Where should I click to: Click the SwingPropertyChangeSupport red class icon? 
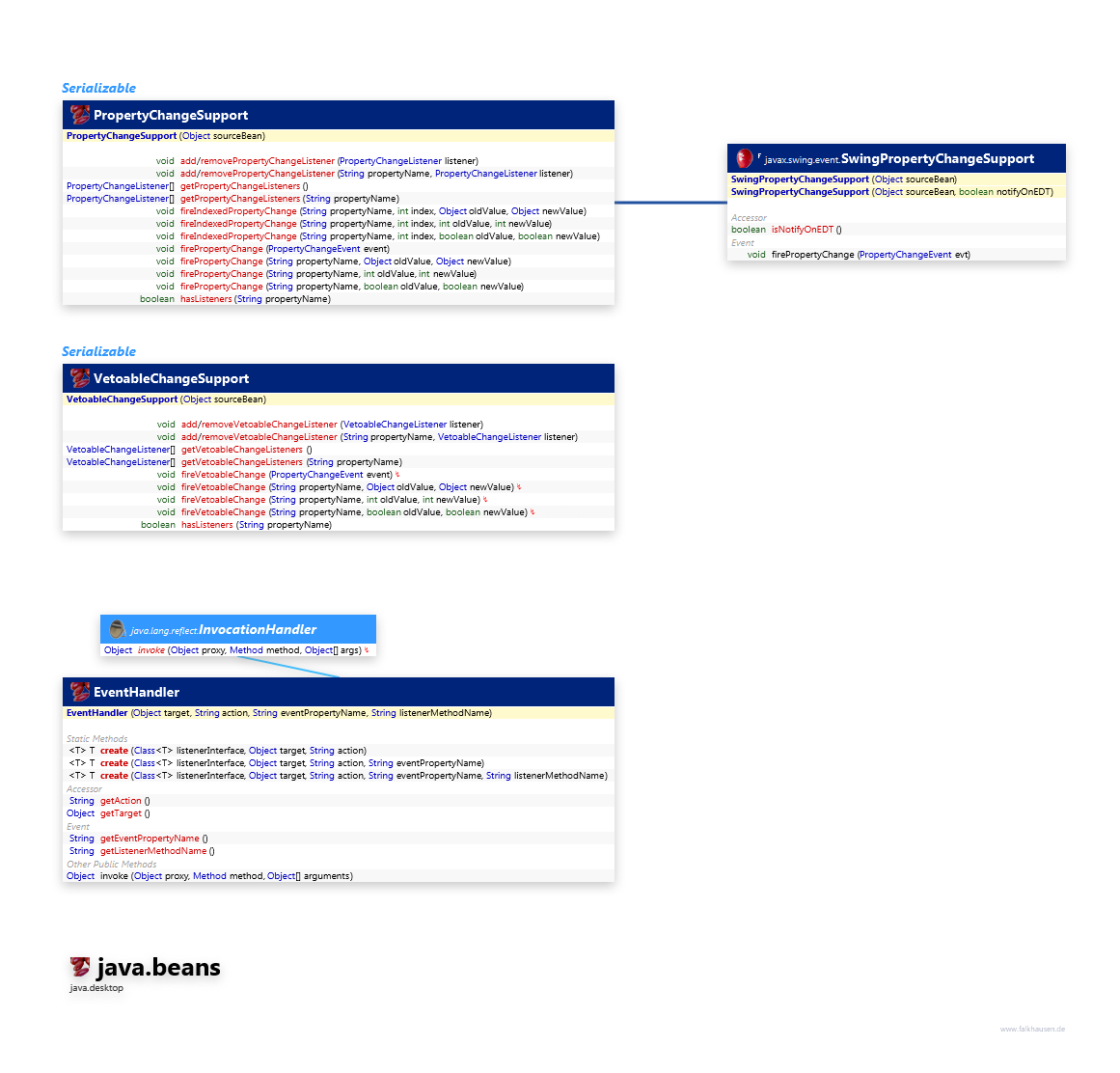click(x=744, y=158)
